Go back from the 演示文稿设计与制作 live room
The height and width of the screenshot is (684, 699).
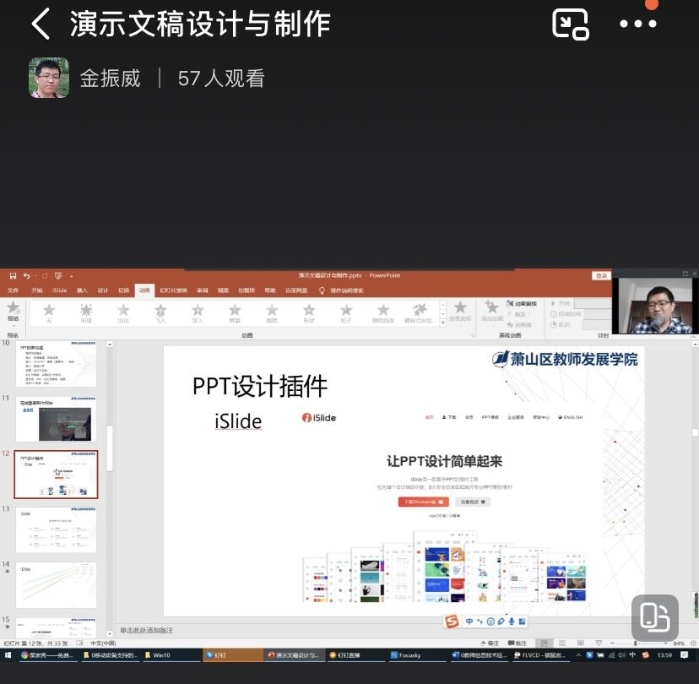coord(41,24)
